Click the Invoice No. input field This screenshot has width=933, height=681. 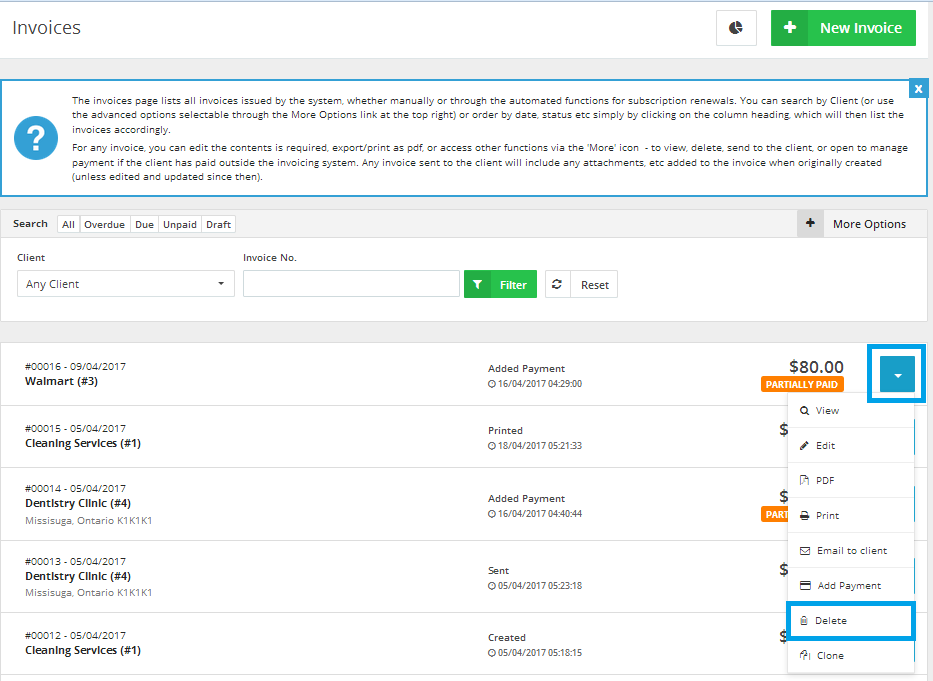pyautogui.click(x=351, y=284)
